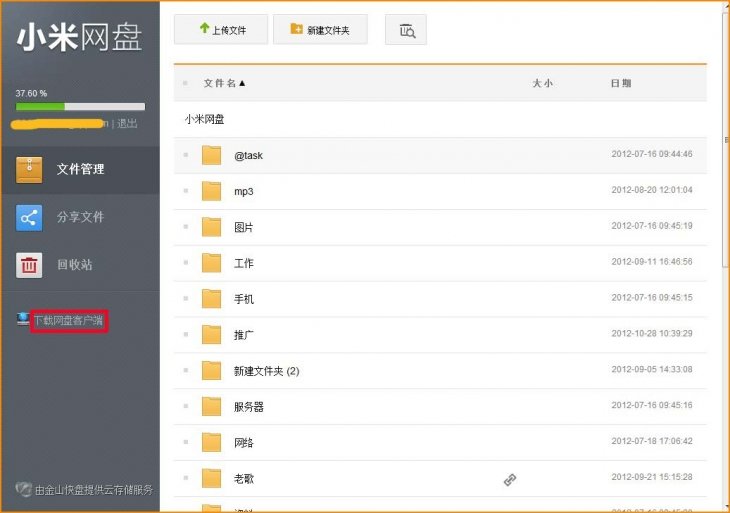Click date 2012-07-18 17:06:42
730x513 pixels.
652,441
